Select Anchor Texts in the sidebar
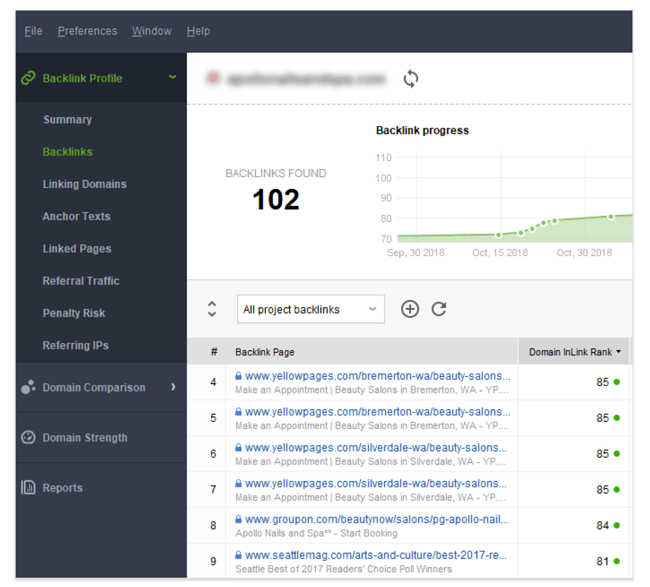Screen dimensions: 650x587 tap(76, 217)
